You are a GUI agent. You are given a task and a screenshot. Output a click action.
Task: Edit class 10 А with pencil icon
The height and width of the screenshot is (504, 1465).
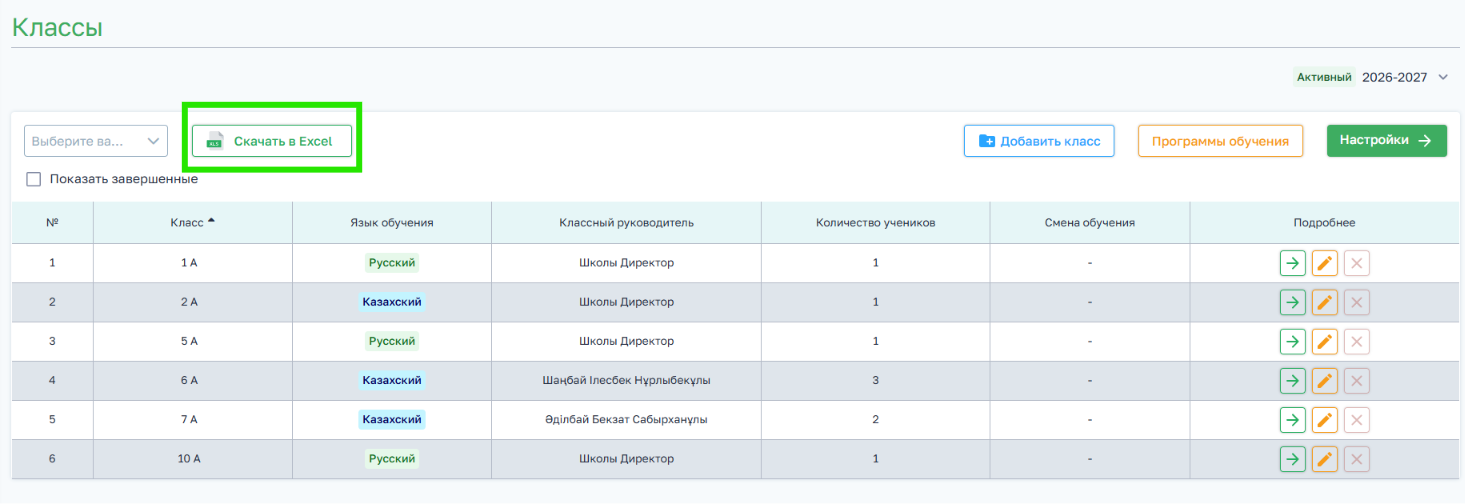1325,459
